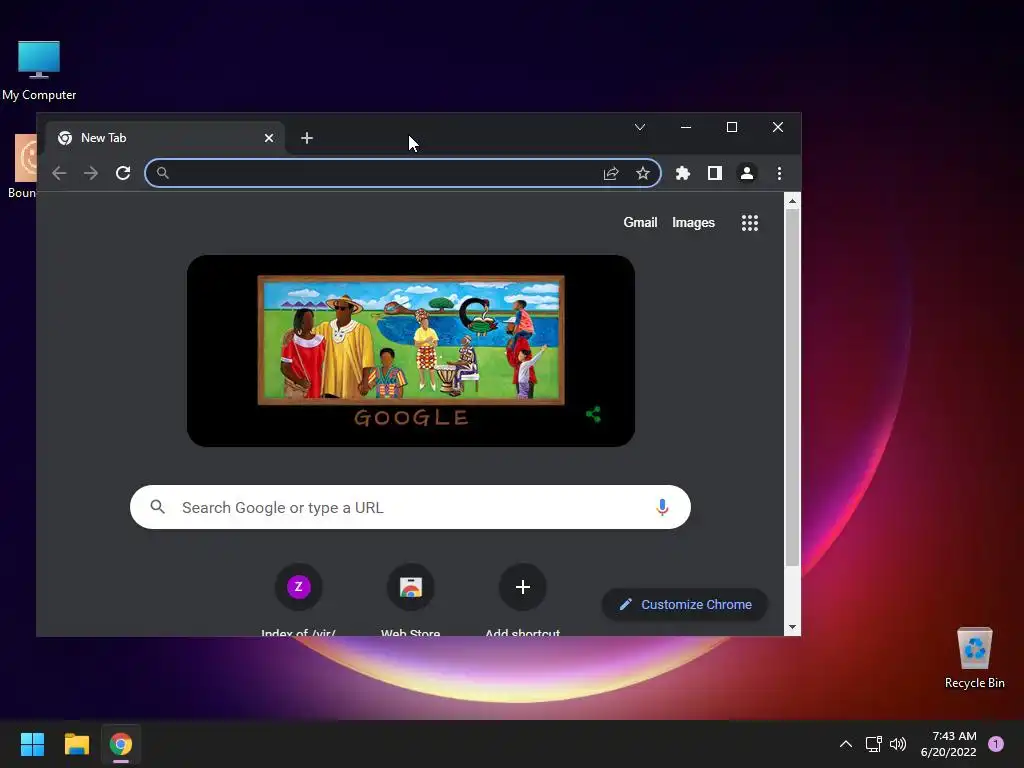Select the Recycle Bin desktop icon
This screenshot has width=1024, height=768.
(974, 658)
